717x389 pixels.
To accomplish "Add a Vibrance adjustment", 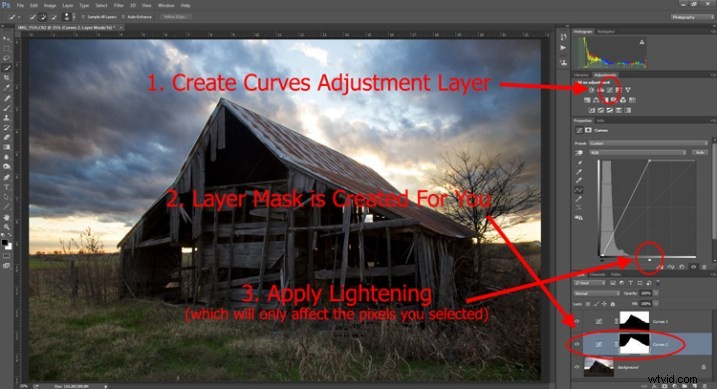I will (x=628, y=90).
